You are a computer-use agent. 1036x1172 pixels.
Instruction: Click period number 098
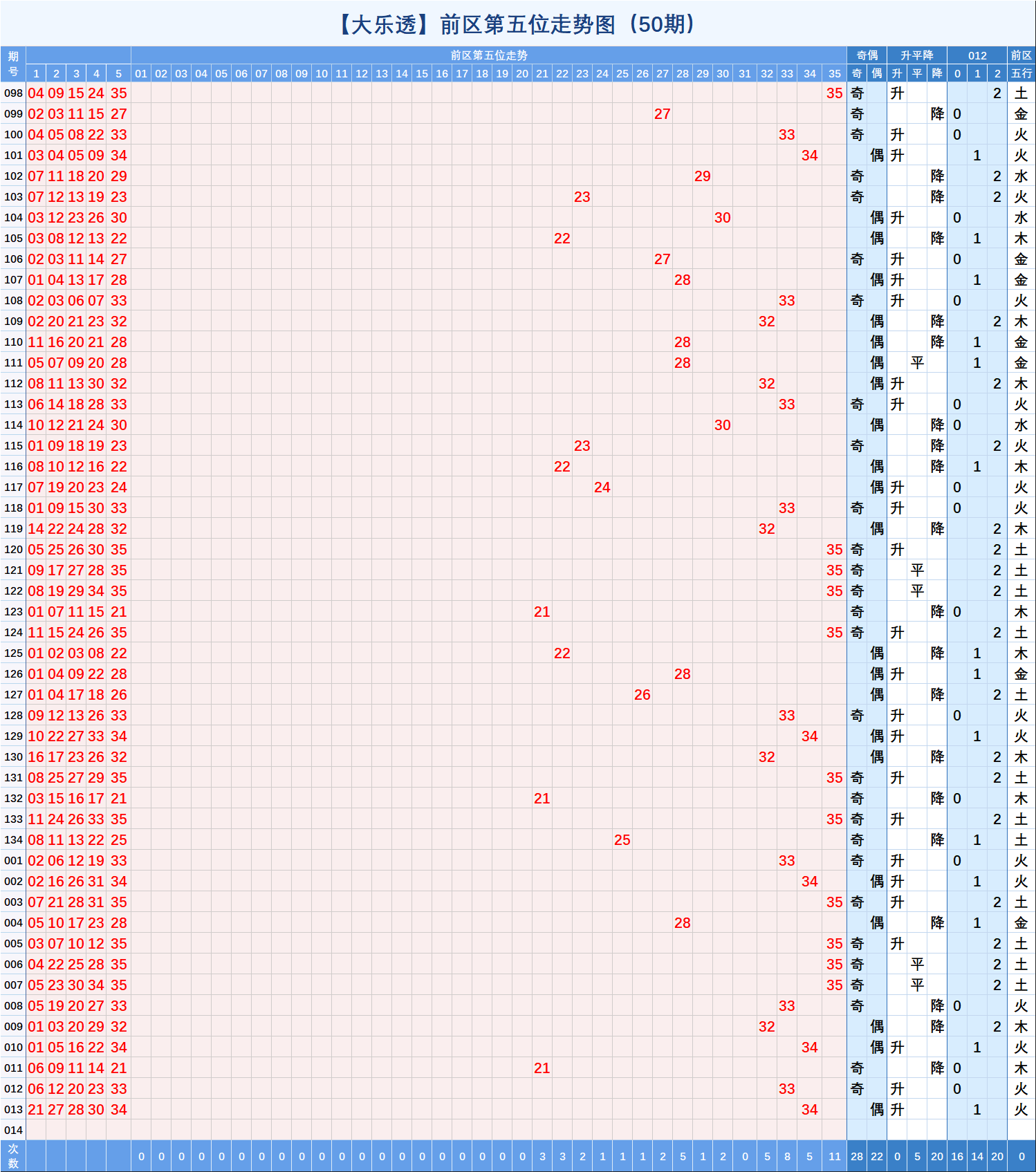(x=13, y=93)
